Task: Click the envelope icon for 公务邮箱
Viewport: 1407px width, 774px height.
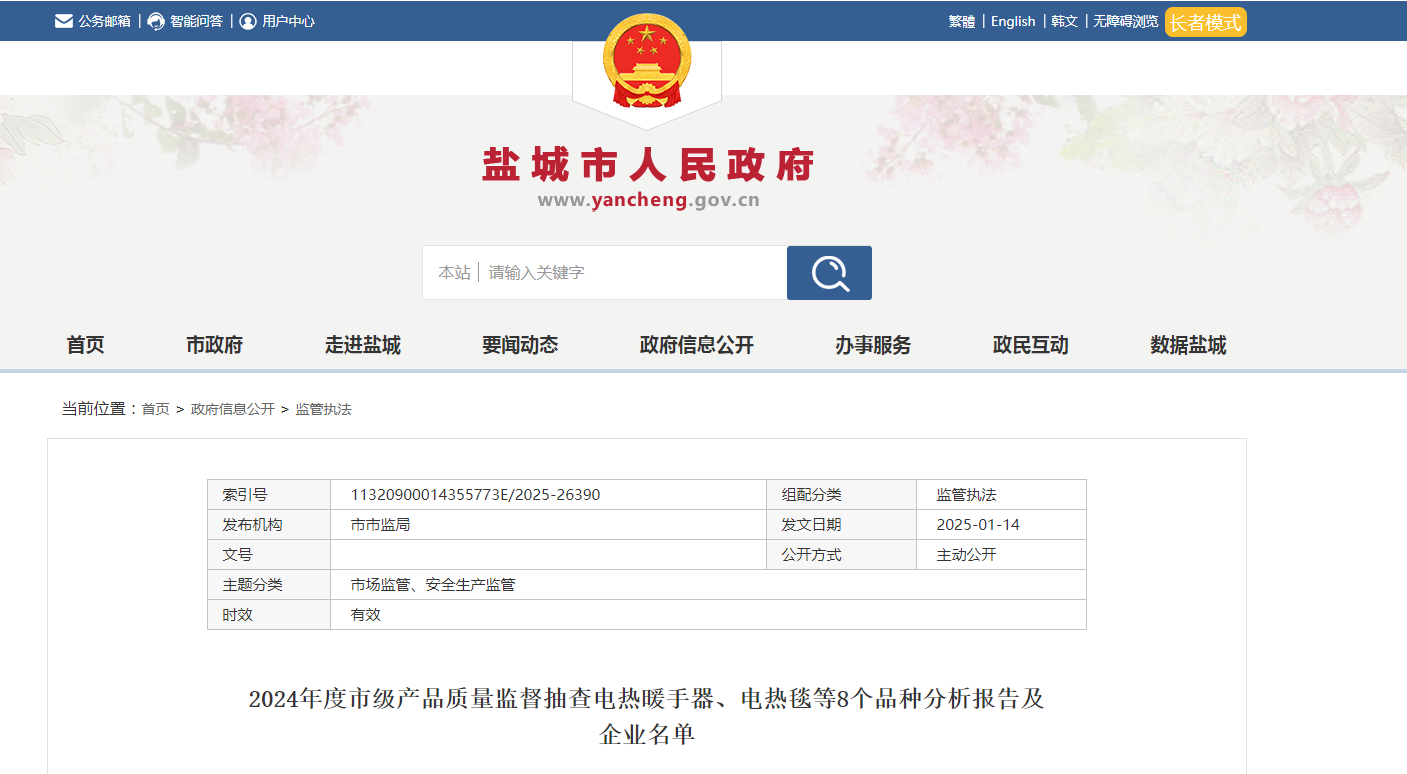Action: (x=64, y=21)
